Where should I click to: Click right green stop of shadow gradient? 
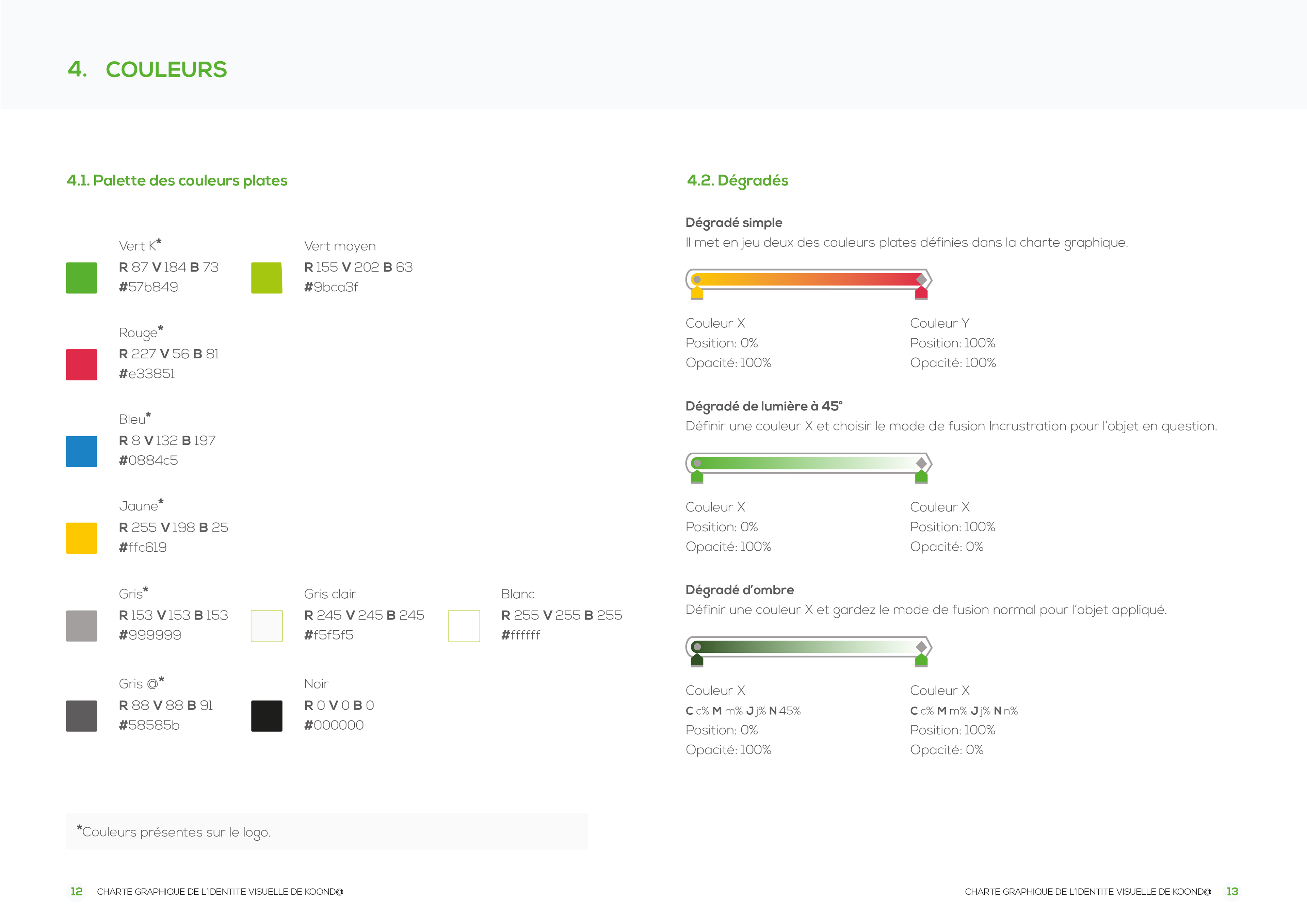[921, 661]
